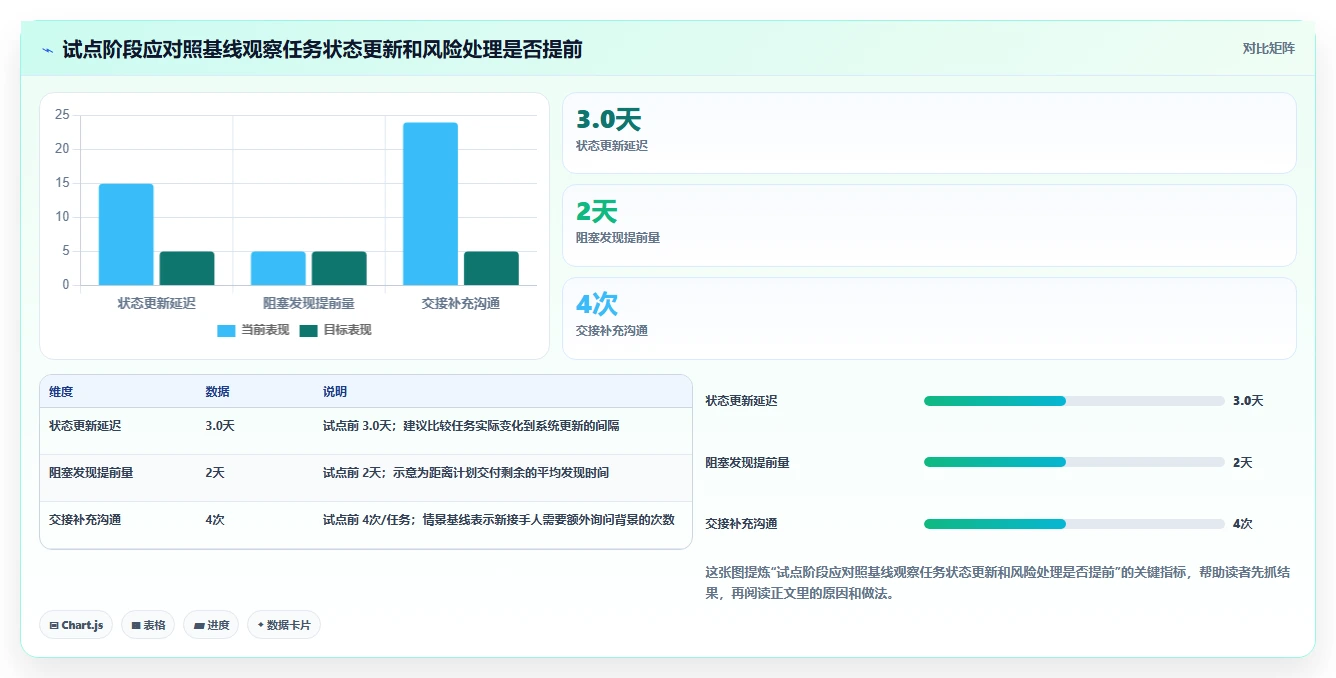This screenshot has height=678, width=1336.
Task: Click the 阻塞发现提前量 x-axis label in chart
Action: tap(309, 303)
